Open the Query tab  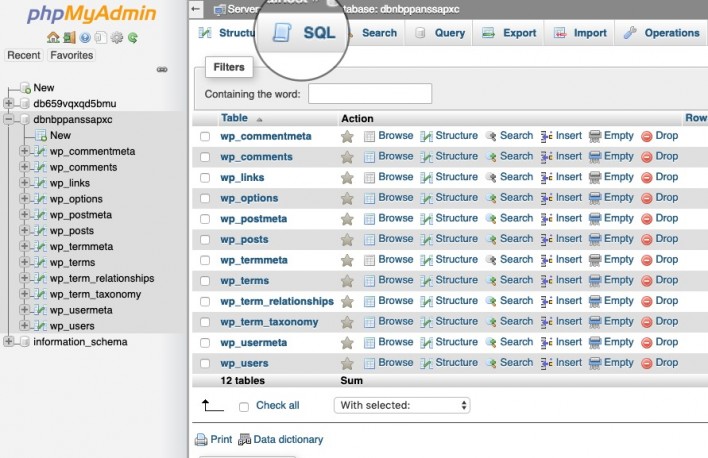[x=439, y=33]
